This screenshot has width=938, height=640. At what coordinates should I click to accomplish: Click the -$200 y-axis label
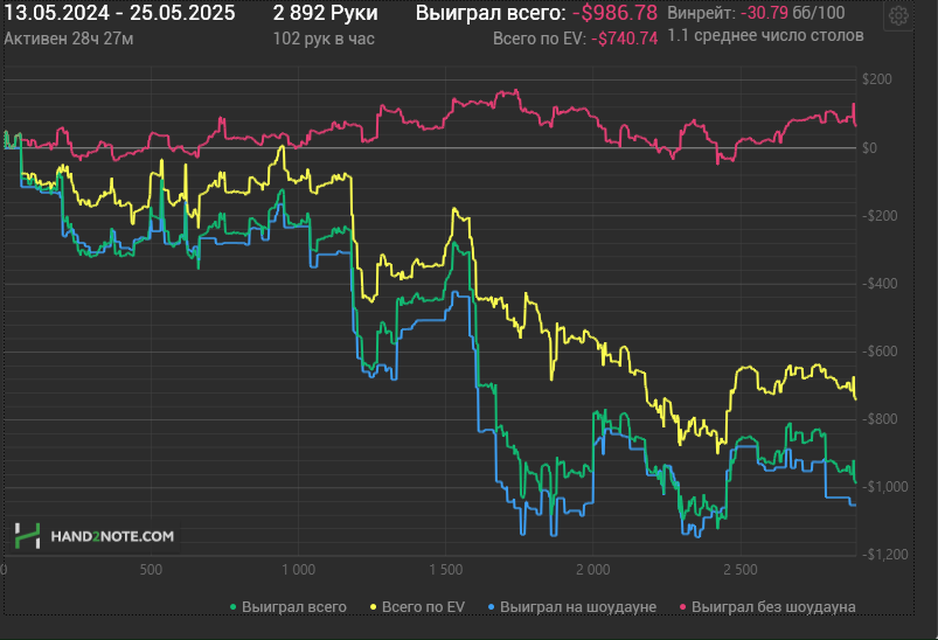tap(880, 216)
